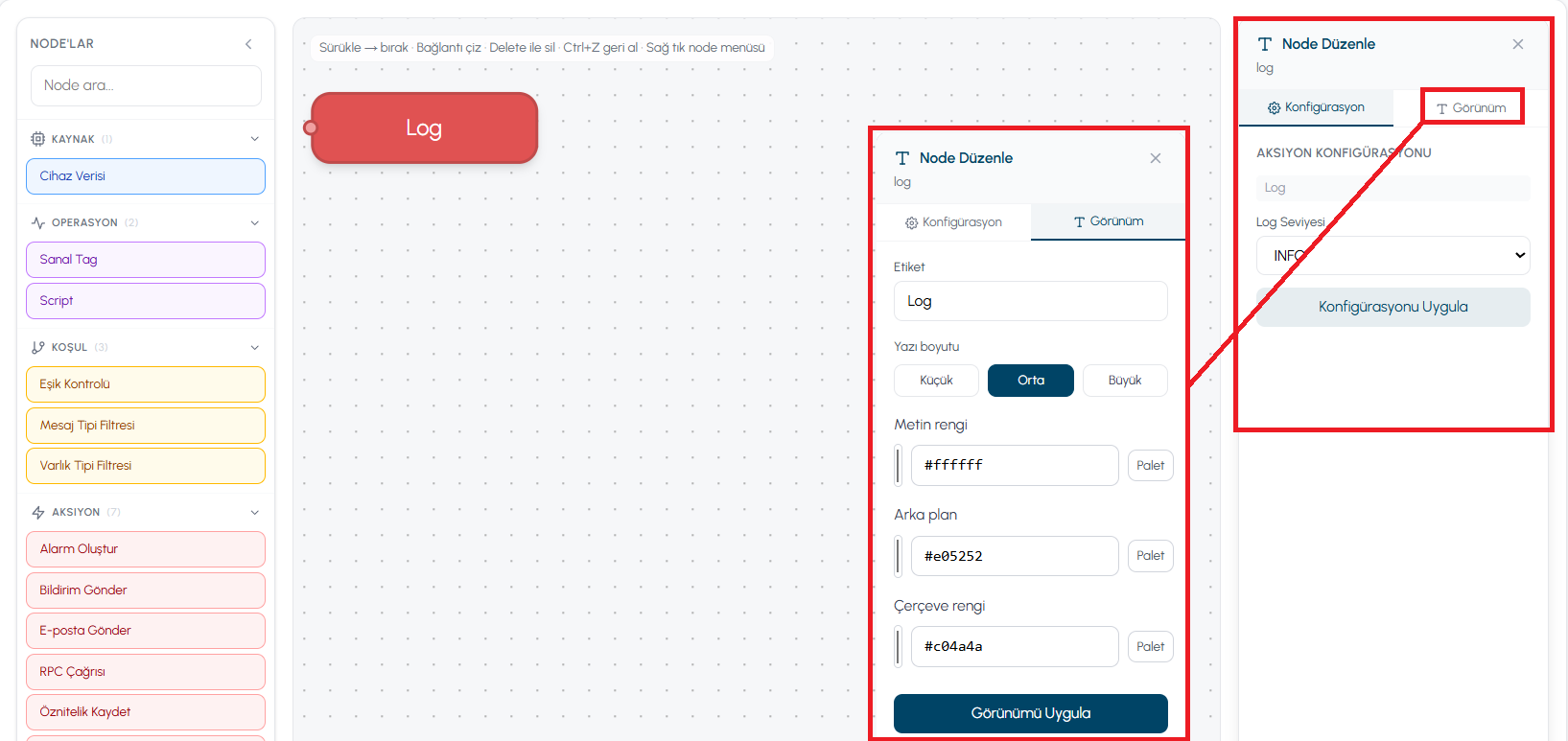Click the KAYNAK chip icon
The height and width of the screenshot is (741, 1568).
(38, 139)
